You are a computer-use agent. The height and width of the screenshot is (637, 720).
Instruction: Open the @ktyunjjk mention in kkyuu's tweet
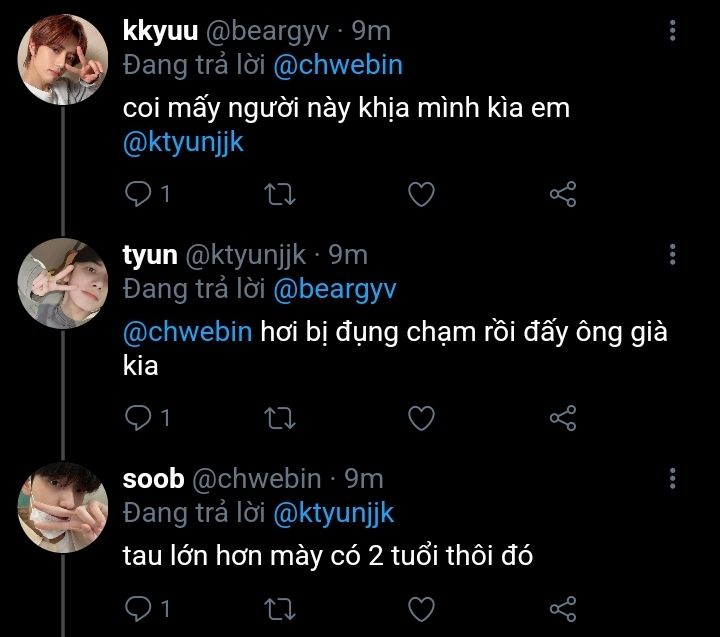click(183, 142)
